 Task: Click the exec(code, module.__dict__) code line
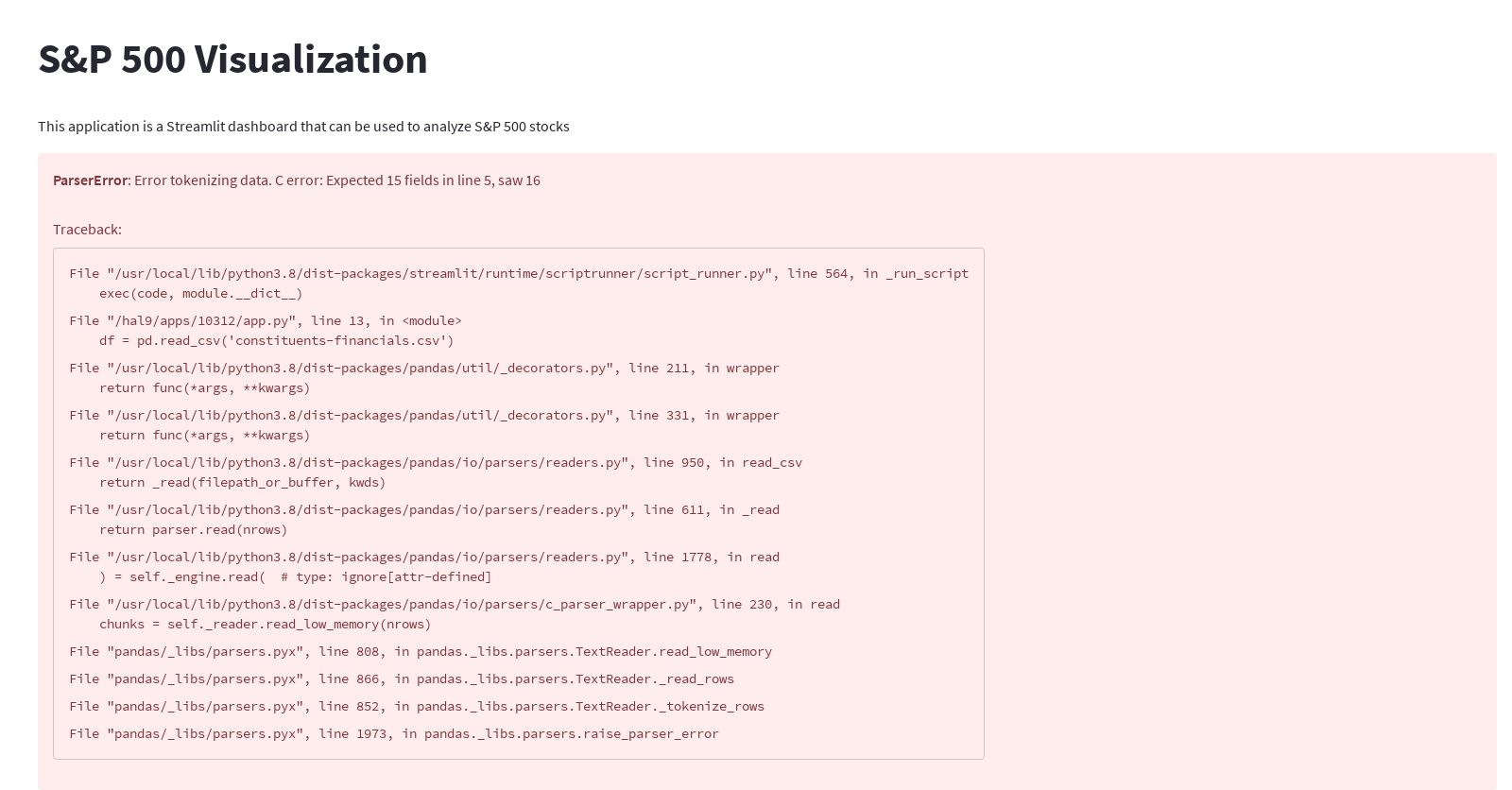[200, 294]
